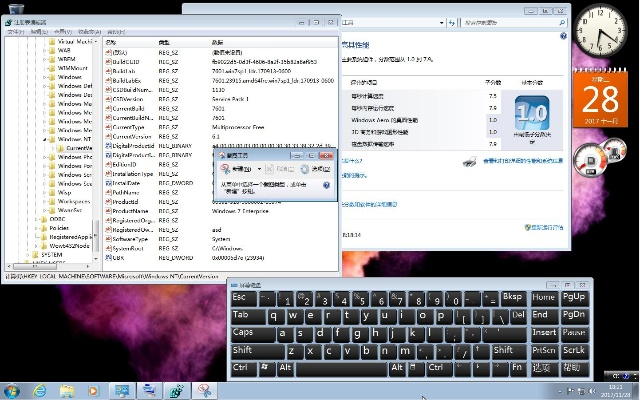The image size is (640, 400).
Task: Click the 1.0 base score badge
Action: click(x=532, y=113)
